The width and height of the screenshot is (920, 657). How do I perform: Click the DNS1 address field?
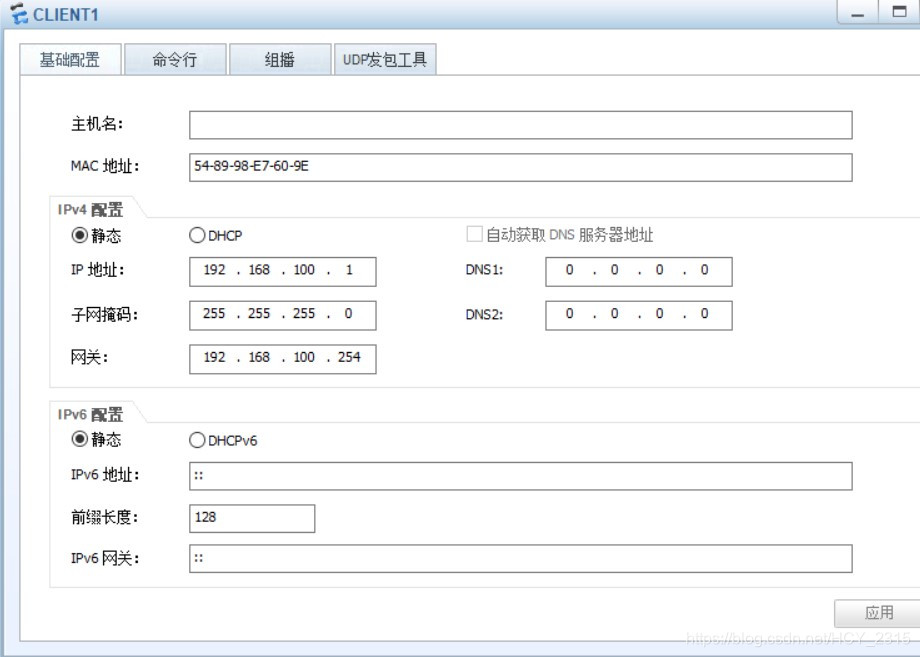coord(638,271)
